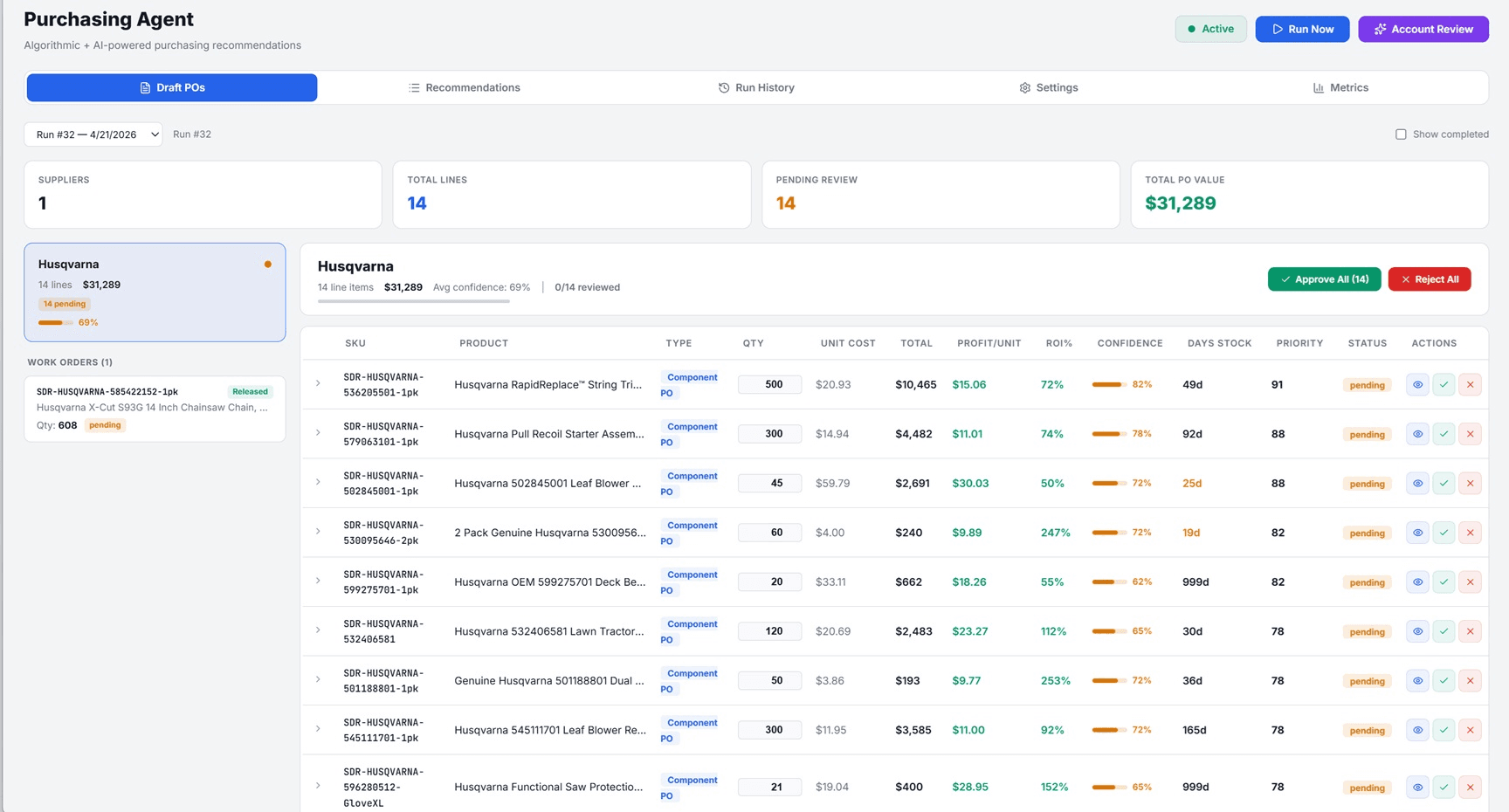The image size is (1509, 812).
Task: Open the Run #32 — 4/21/2026 dropdown
Action: click(x=93, y=134)
